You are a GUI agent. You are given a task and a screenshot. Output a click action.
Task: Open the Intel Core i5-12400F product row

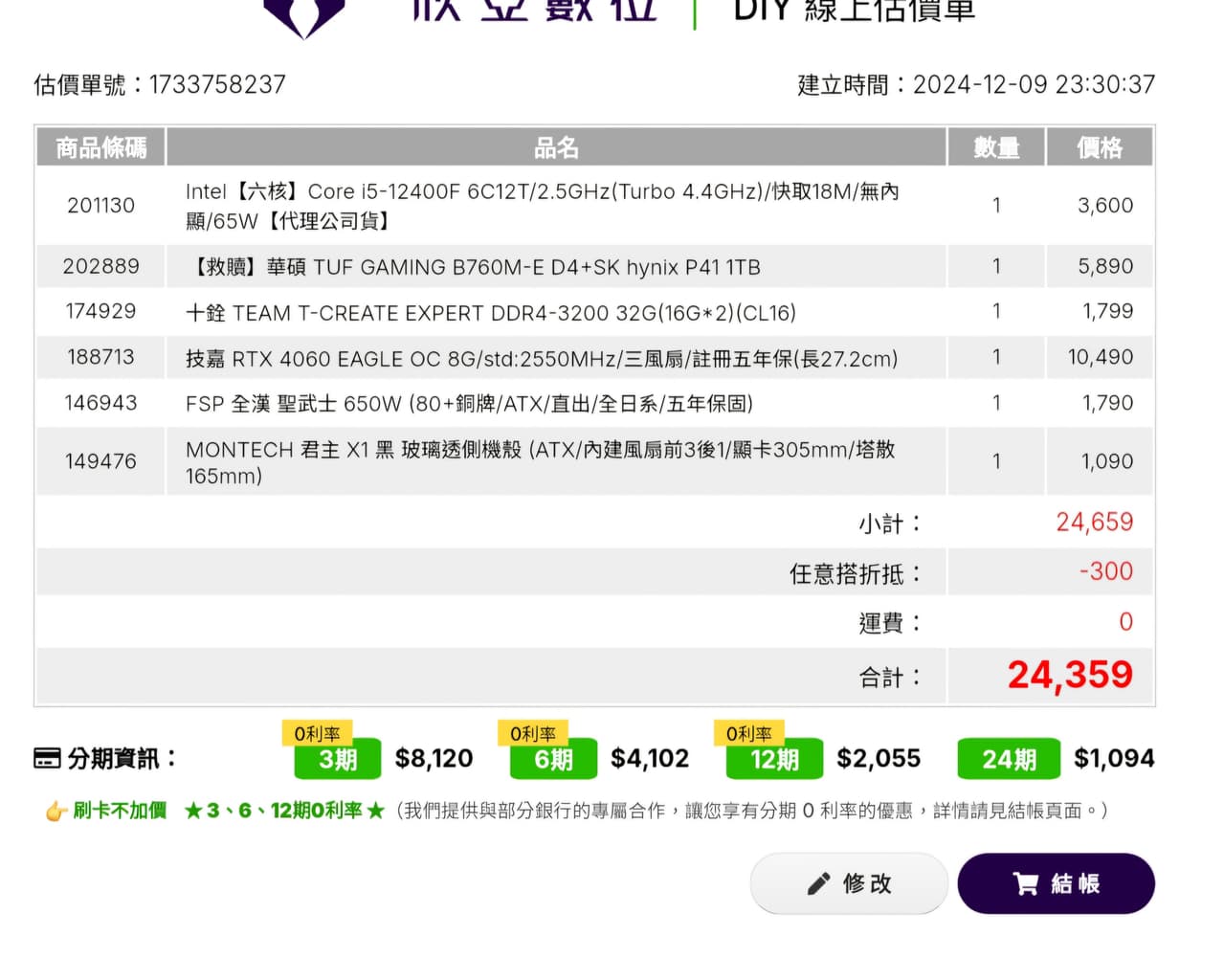[542, 206]
